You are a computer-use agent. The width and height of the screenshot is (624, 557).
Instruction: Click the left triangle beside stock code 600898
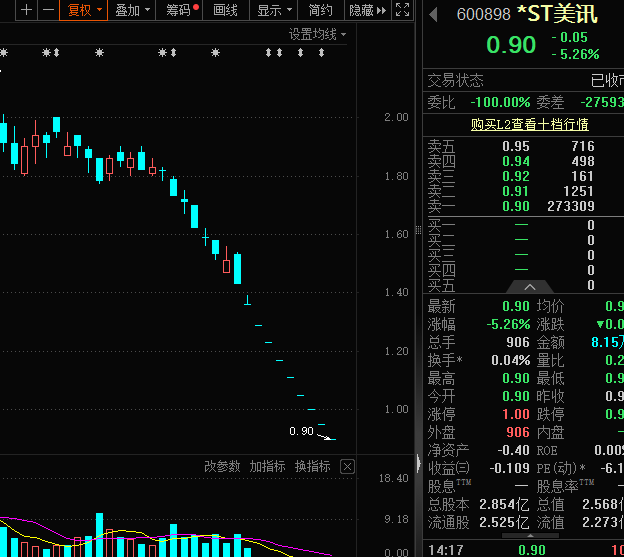[x=433, y=15]
